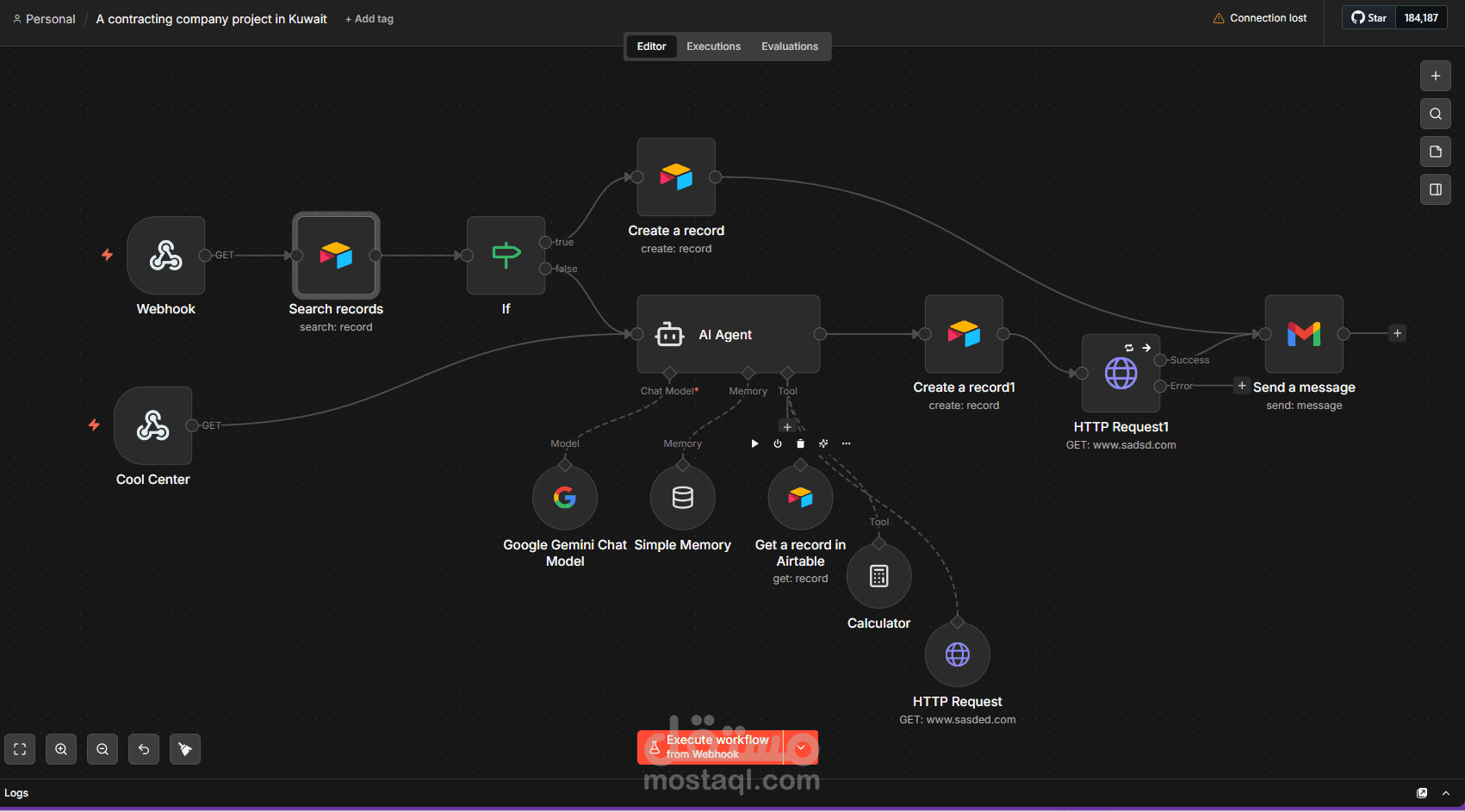Image resolution: width=1465 pixels, height=812 pixels.
Task: Open node more-options ellipsis menu
Action: click(x=847, y=443)
